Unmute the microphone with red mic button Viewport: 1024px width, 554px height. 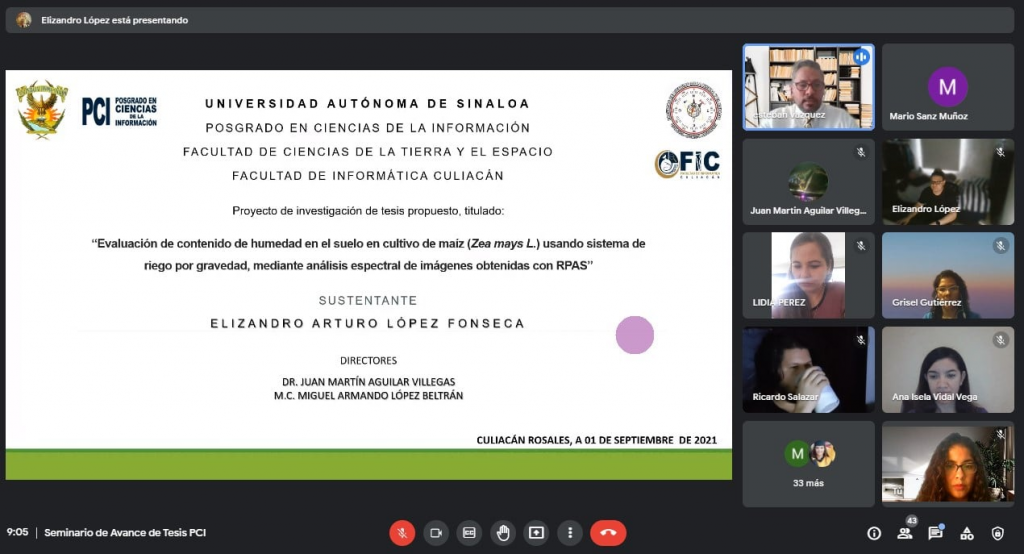(x=402, y=532)
